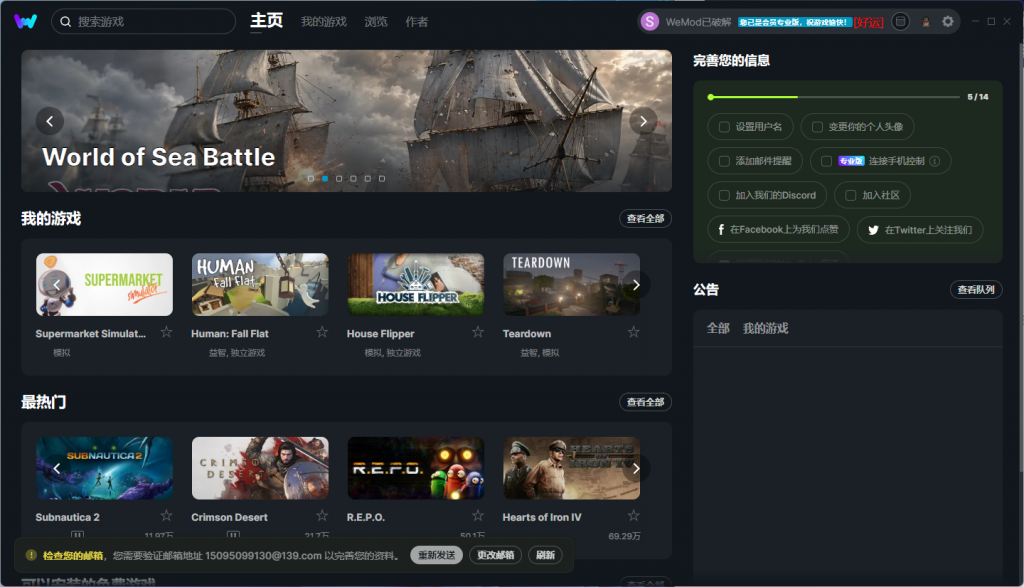Select the first banner carousel dot
The image size is (1024, 587).
point(311,178)
